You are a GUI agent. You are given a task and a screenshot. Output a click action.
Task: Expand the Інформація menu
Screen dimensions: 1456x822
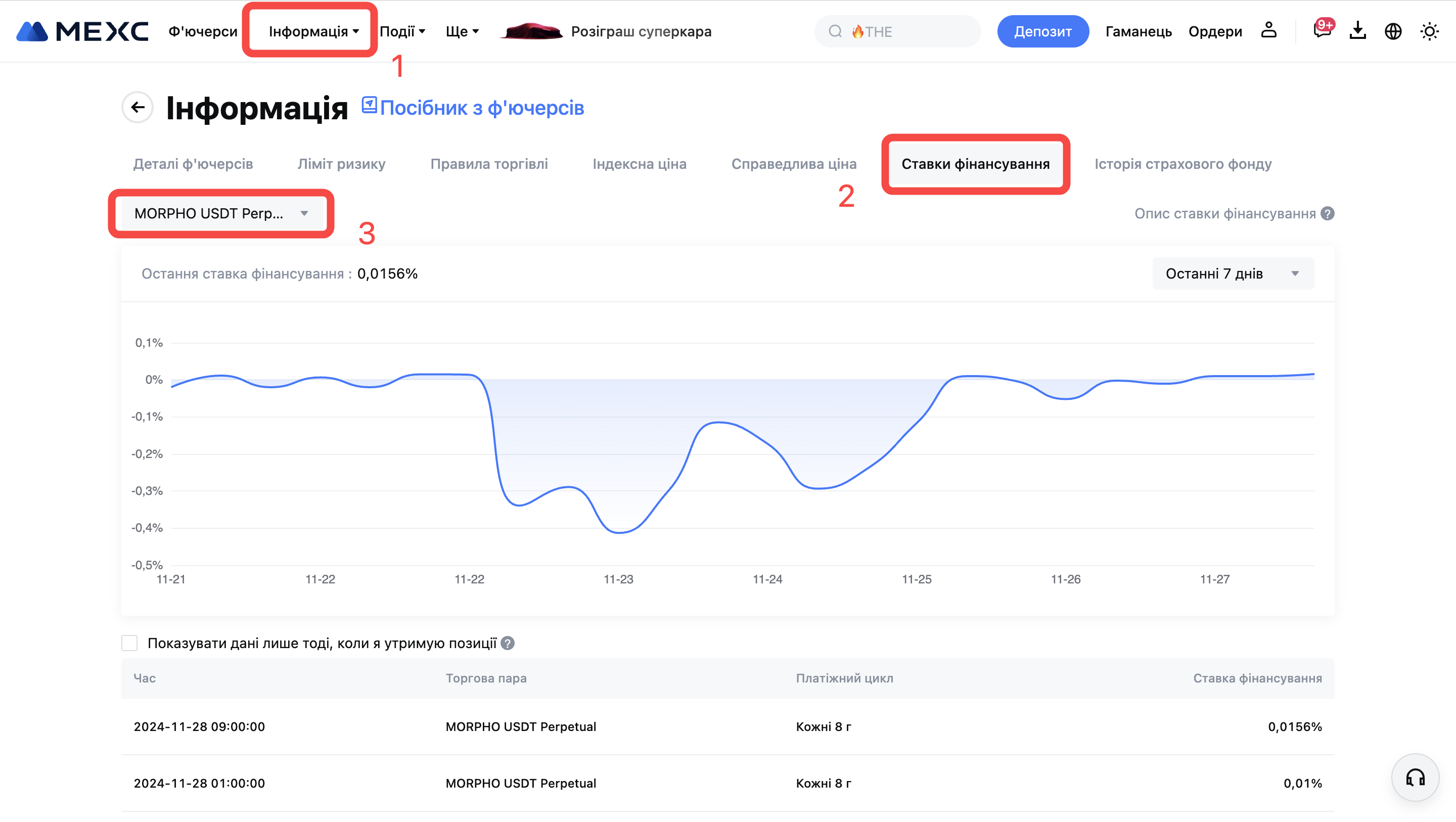(313, 31)
